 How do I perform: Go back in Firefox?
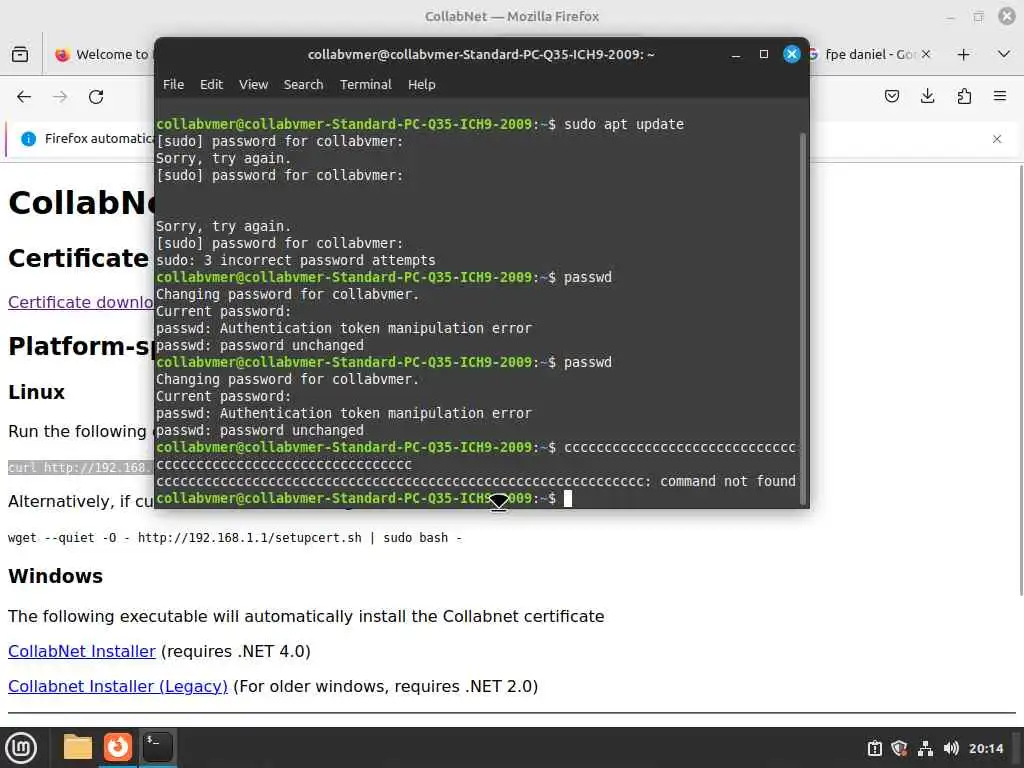pyautogui.click(x=24, y=97)
